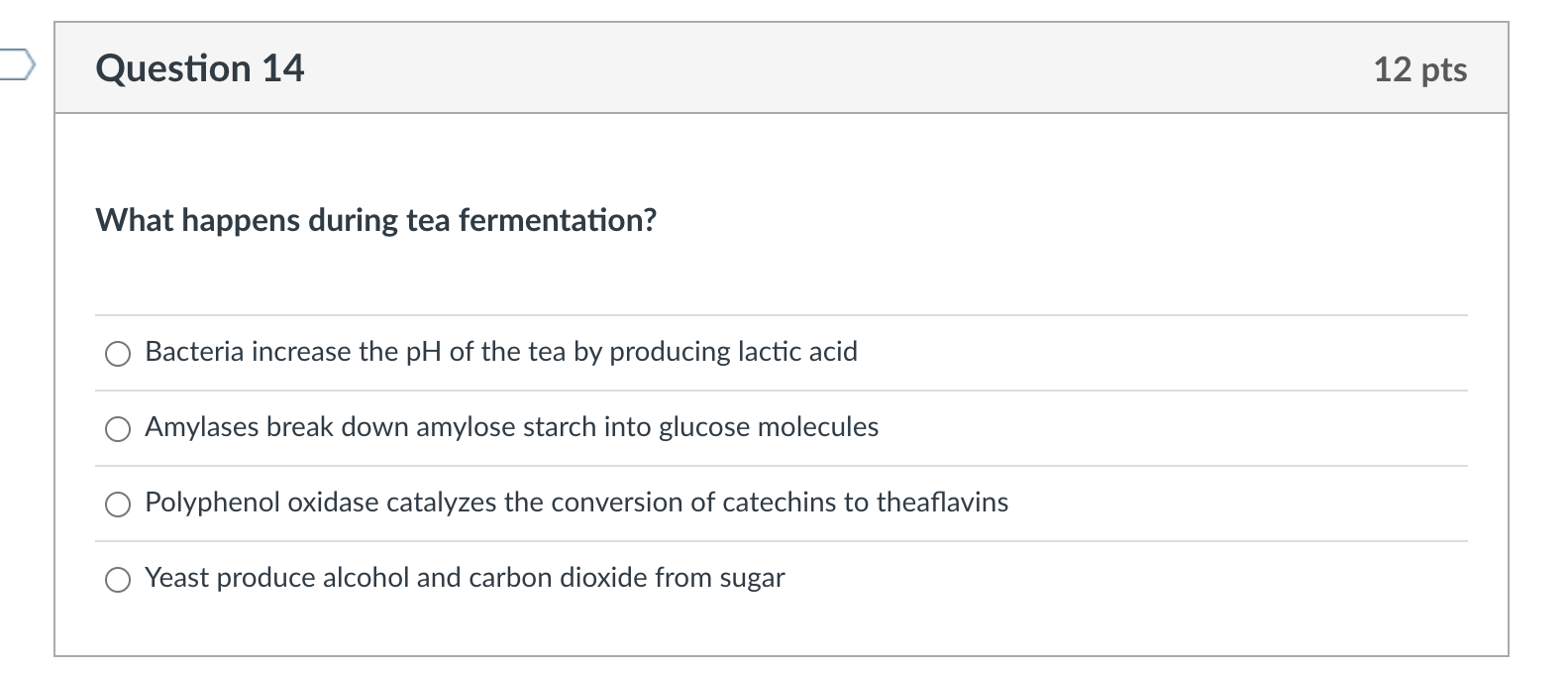Select the 'Bacteria increase the pH' radio button
1568x674 pixels.
(118, 354)
